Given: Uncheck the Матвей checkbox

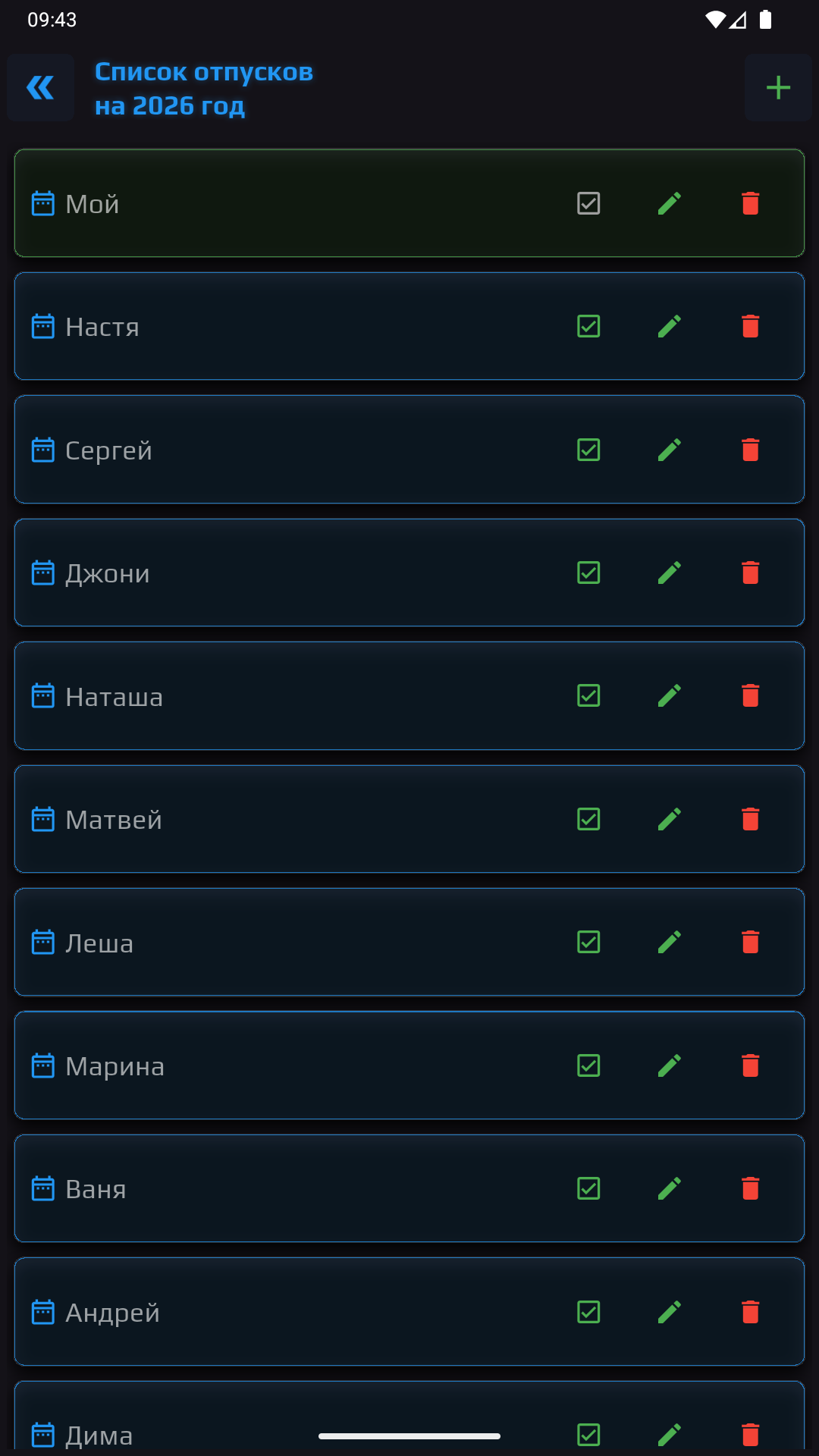Looking at the screenshot, I should (588, 819).
